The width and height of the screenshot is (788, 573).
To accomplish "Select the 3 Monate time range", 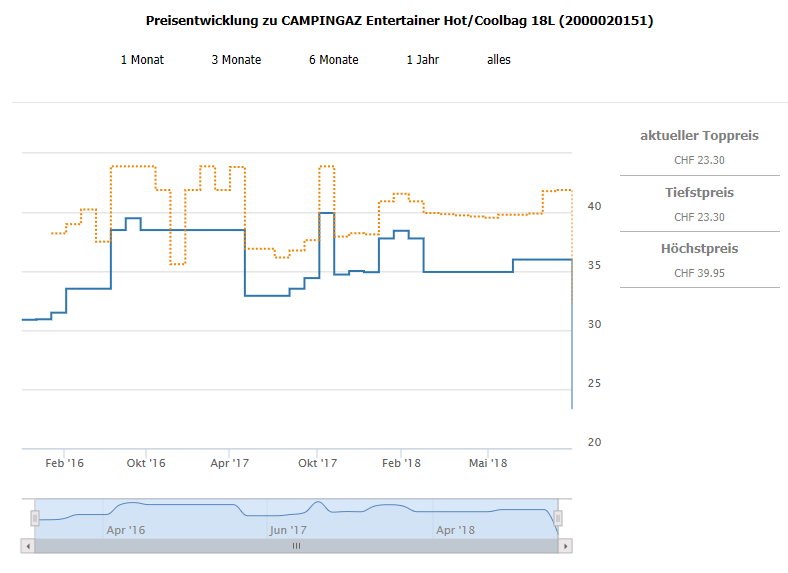I will [x=236, y=60].
